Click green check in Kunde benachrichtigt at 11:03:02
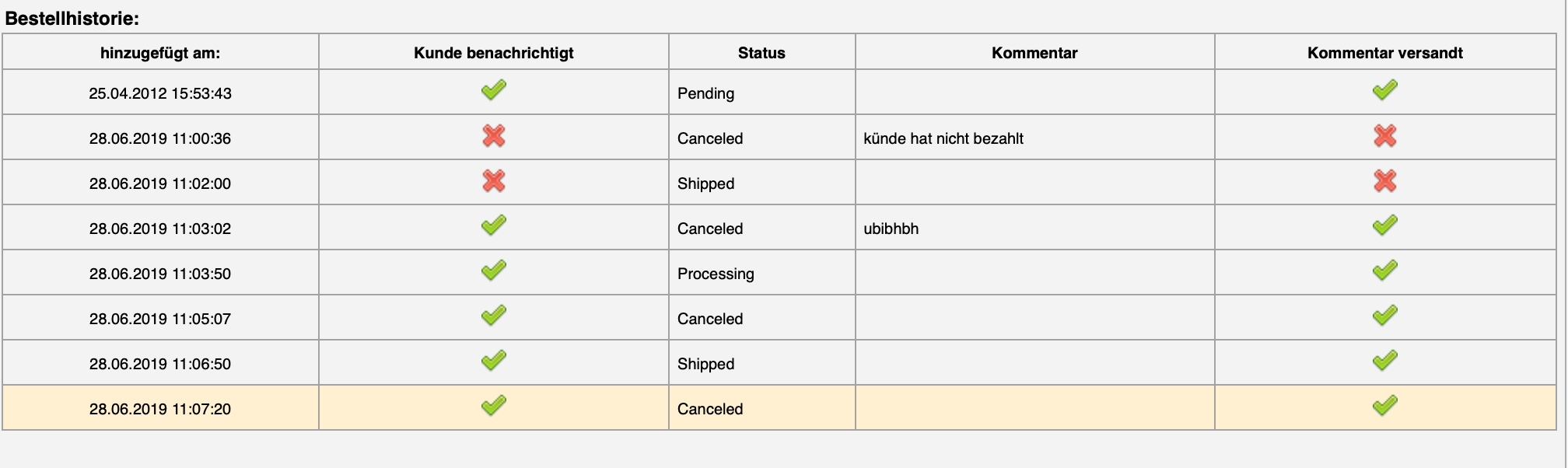 tap(493, 225)
